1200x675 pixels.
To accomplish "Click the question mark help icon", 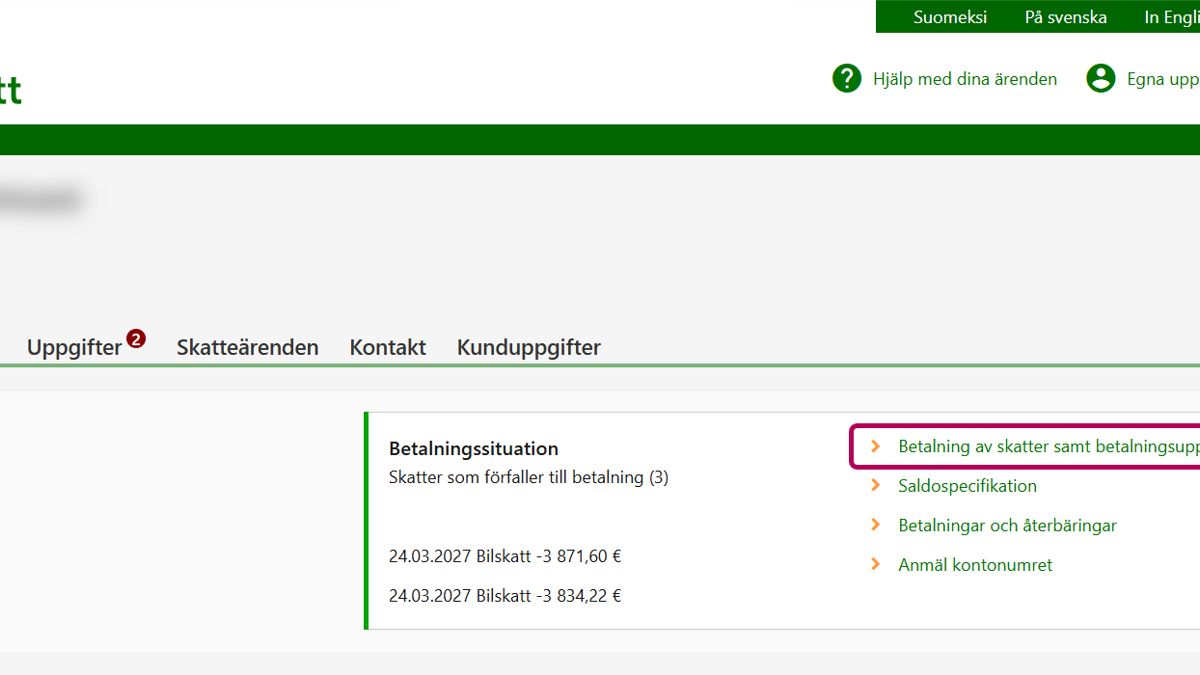I will [x=846, y=78].
